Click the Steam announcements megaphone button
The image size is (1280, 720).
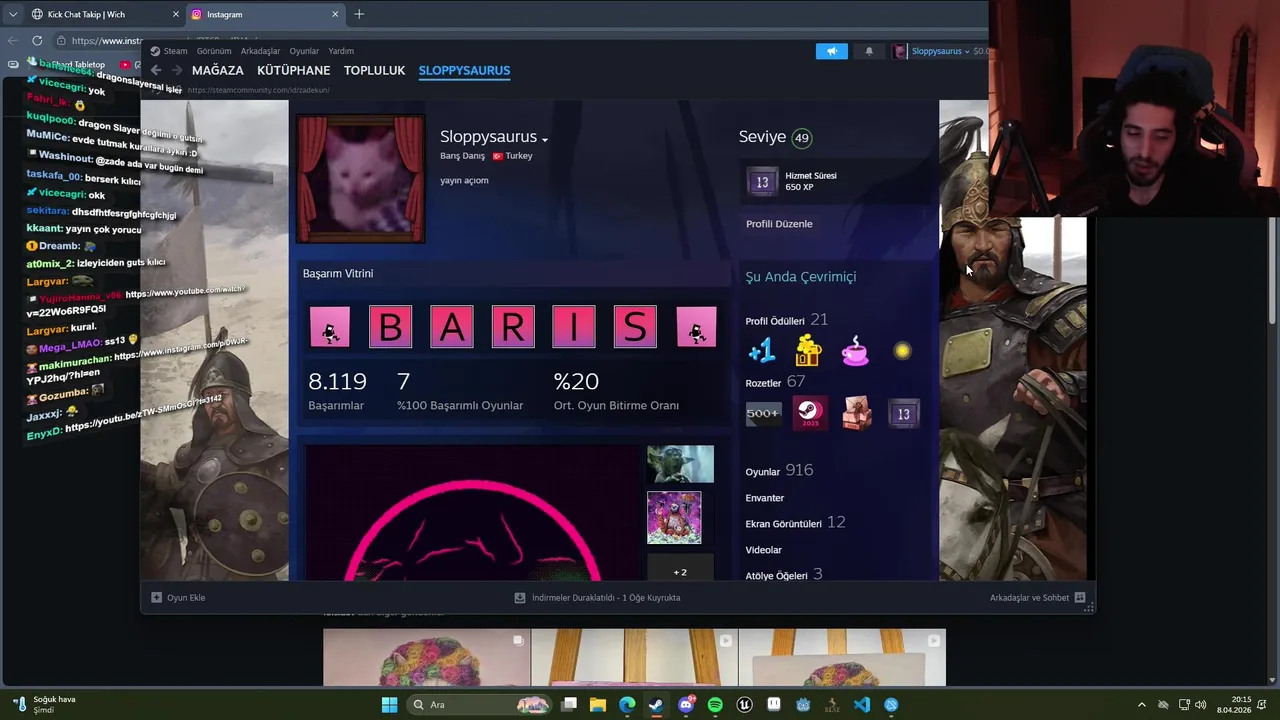[x=831, y=51]
